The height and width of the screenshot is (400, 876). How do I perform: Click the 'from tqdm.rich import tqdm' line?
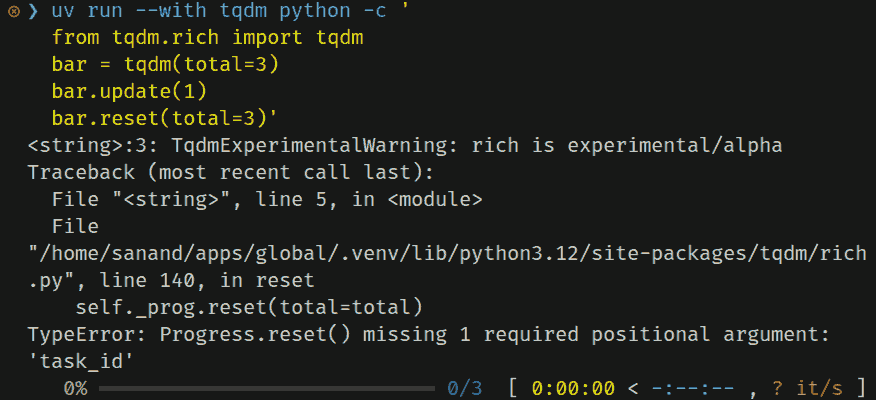pos(207,42)
